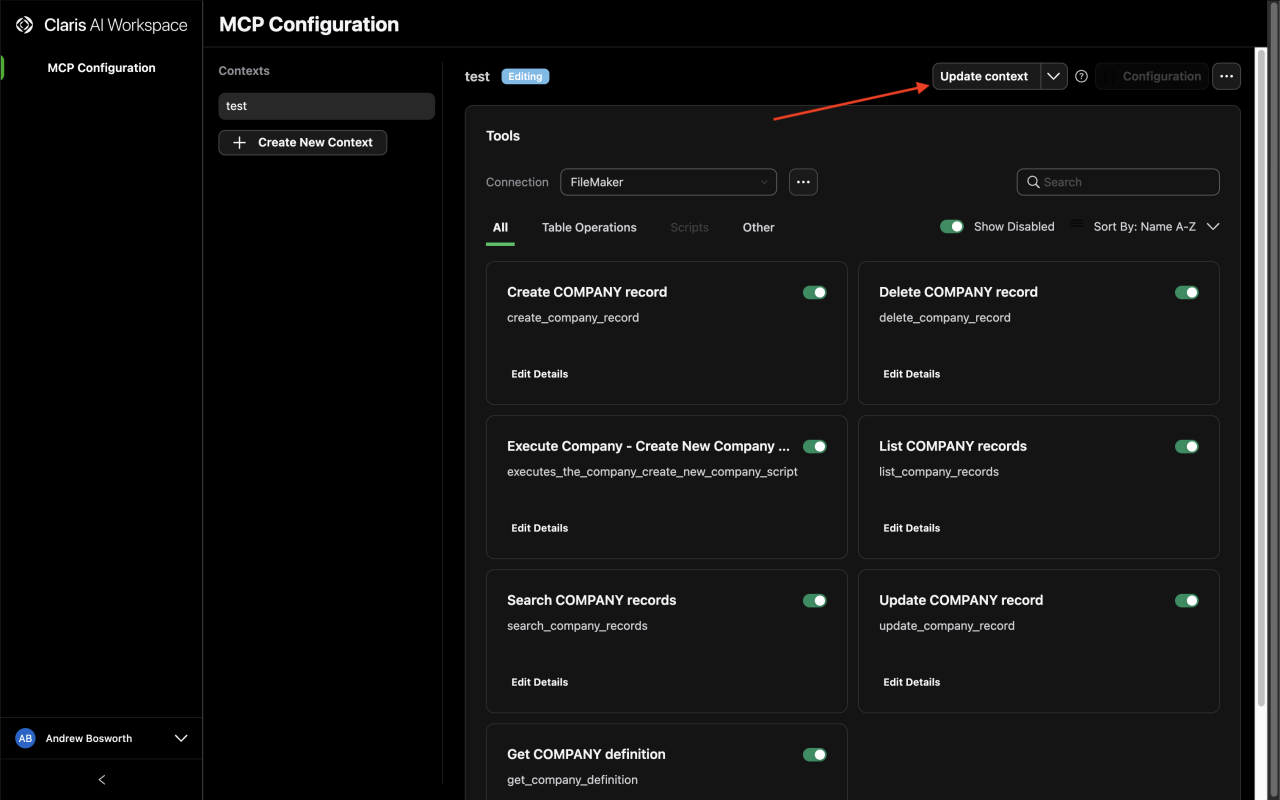Switch to the Table Operations tab
Image resolution: width=1280 pixels, height=800 pixels.
pos(589,227)
